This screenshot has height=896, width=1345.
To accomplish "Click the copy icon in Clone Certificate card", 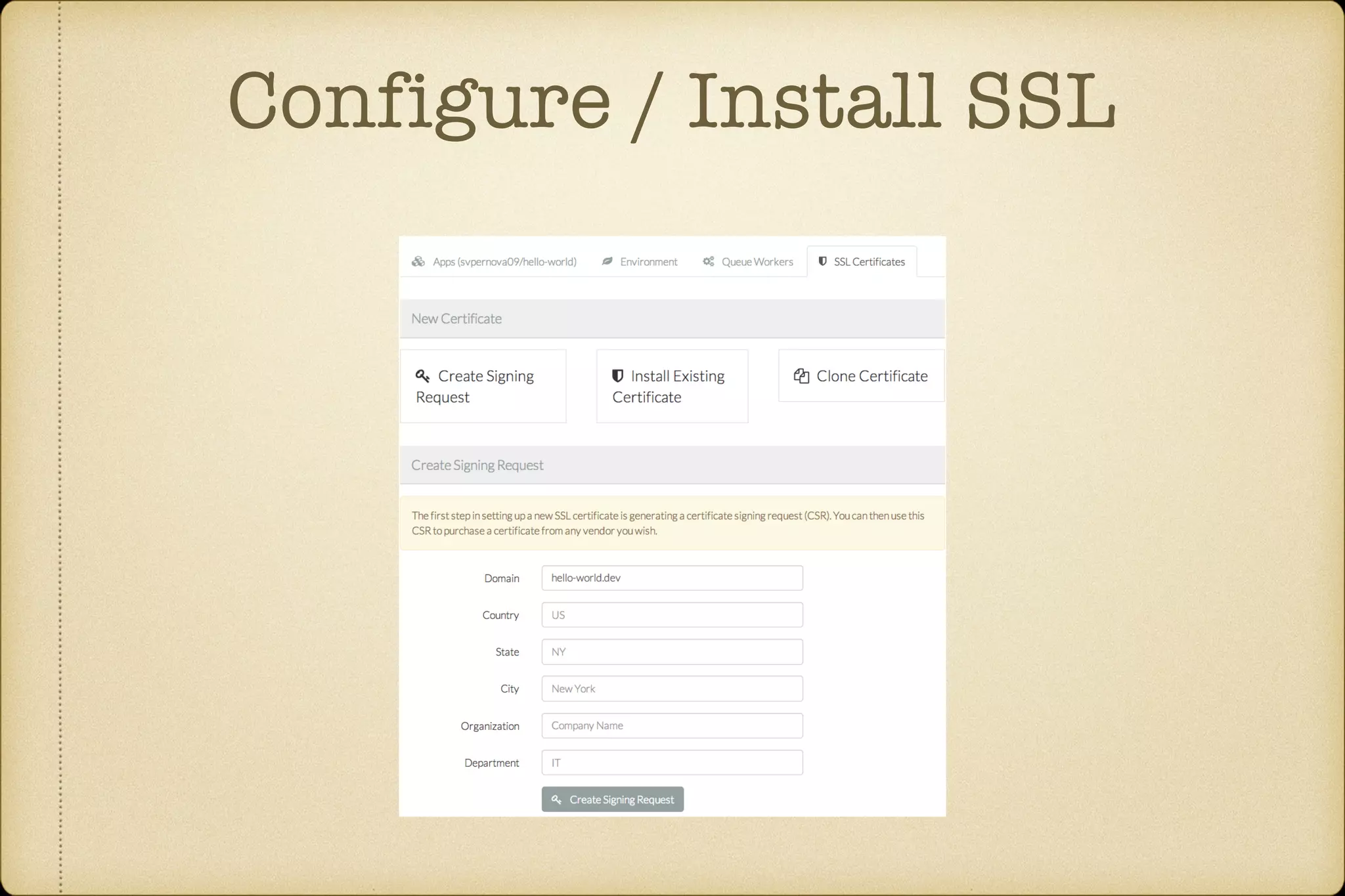I will tap(801, 375).
